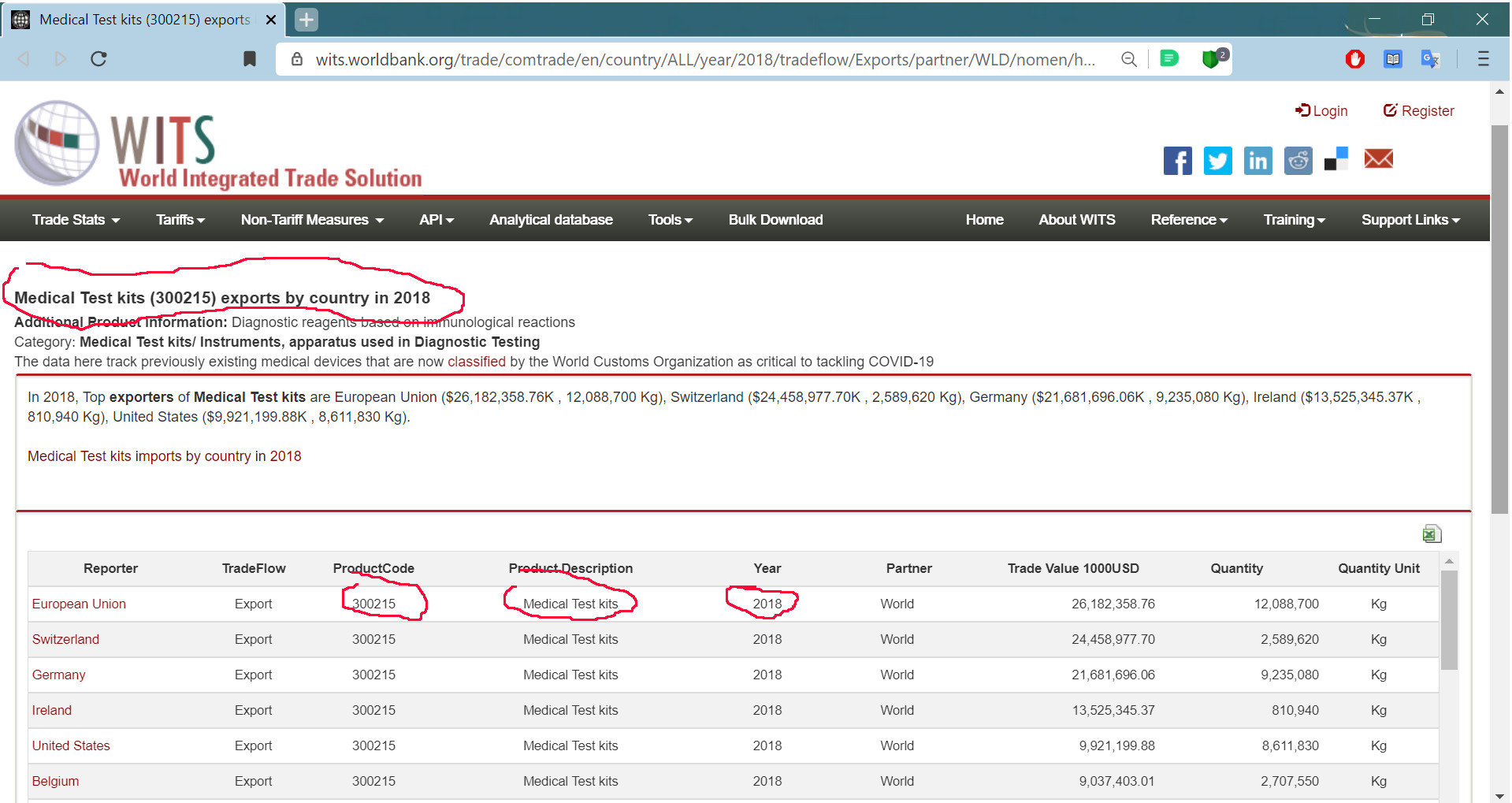Click the Reporter column header
1512x803 pixels.
110,568
